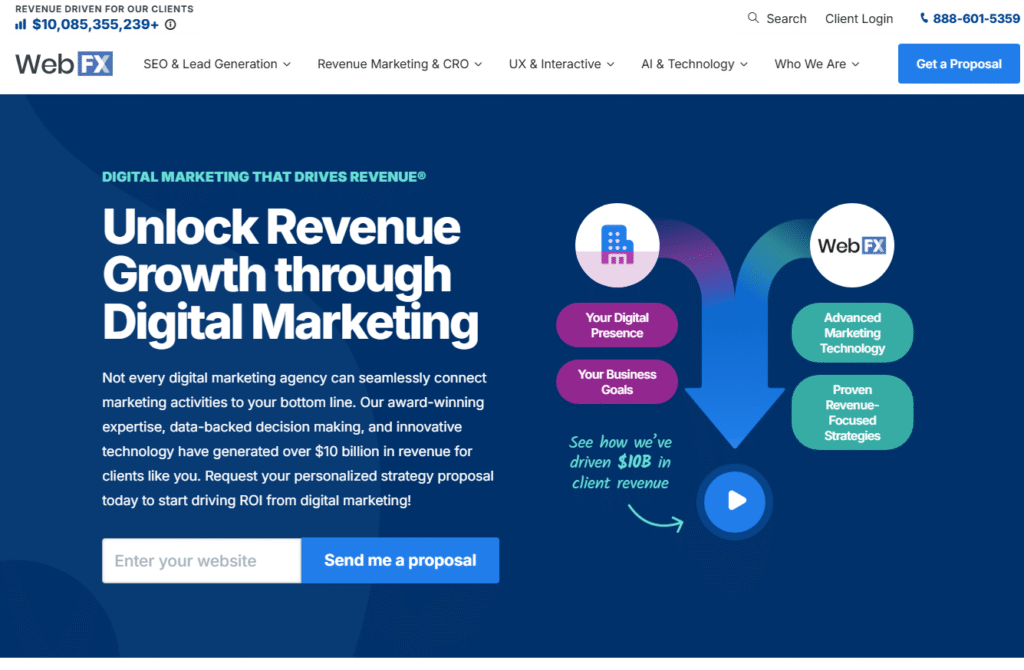Click the building icon circle
The height and width of the screenshot is (670, 1024).
(617, 246)
